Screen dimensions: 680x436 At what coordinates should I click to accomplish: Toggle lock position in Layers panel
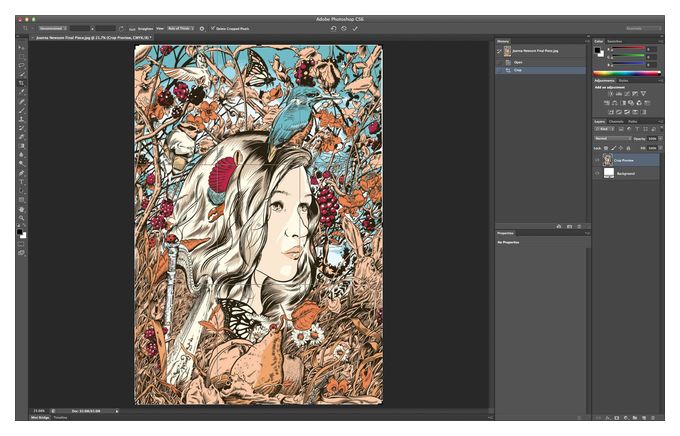click(x=621, y=148)
